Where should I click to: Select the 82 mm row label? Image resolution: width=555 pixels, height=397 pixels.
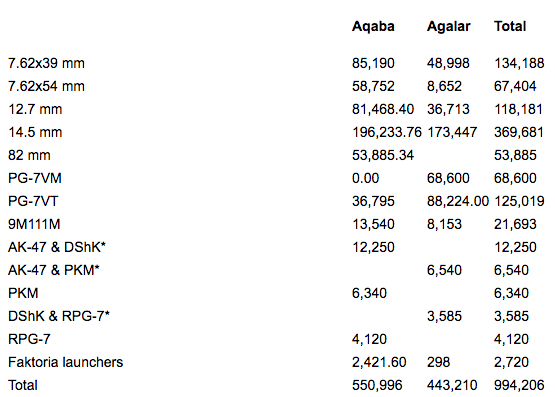pyautogui.click(x=29, y=156)
